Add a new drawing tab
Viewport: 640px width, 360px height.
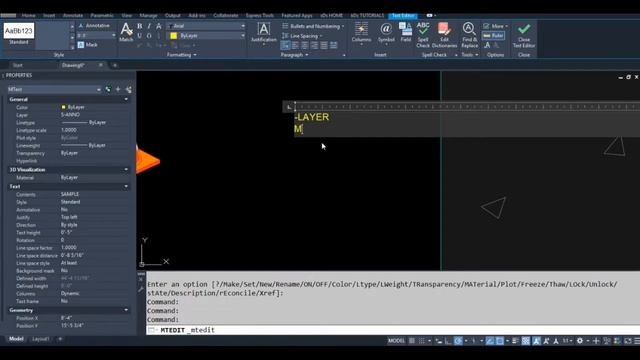click(115, 65)
